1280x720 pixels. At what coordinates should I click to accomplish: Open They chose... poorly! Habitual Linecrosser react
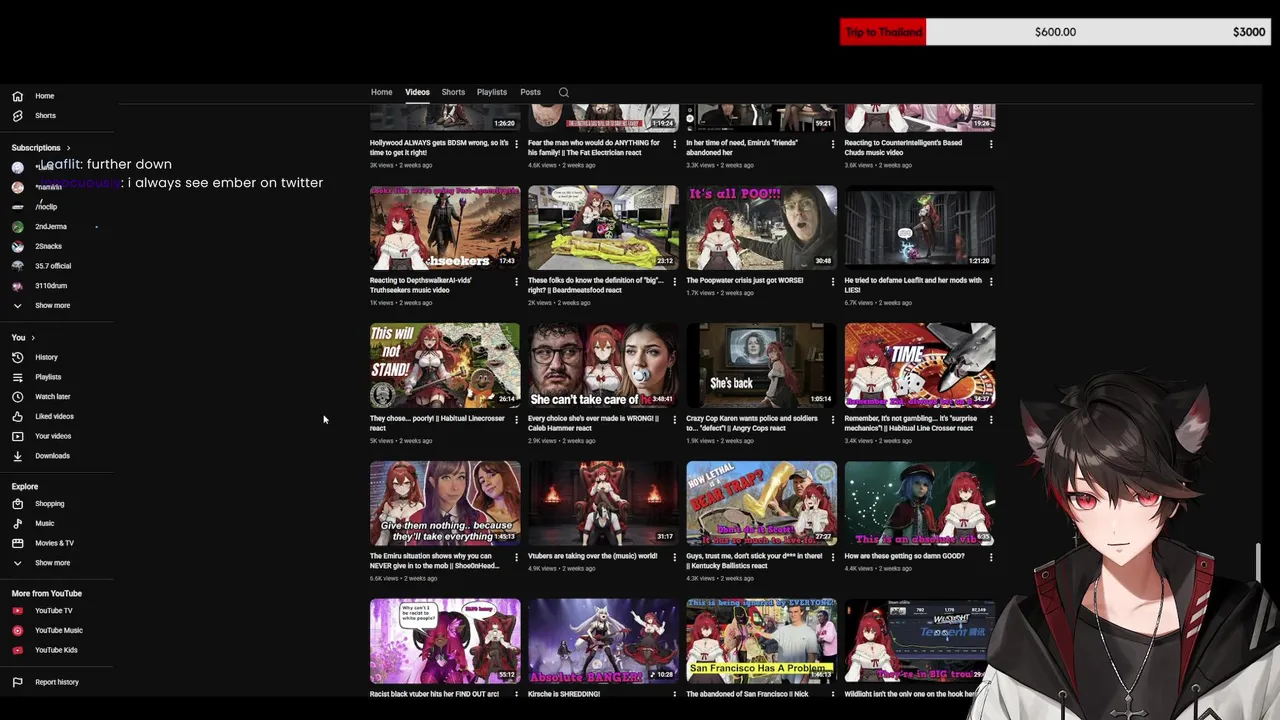click(x=437, y=423)
